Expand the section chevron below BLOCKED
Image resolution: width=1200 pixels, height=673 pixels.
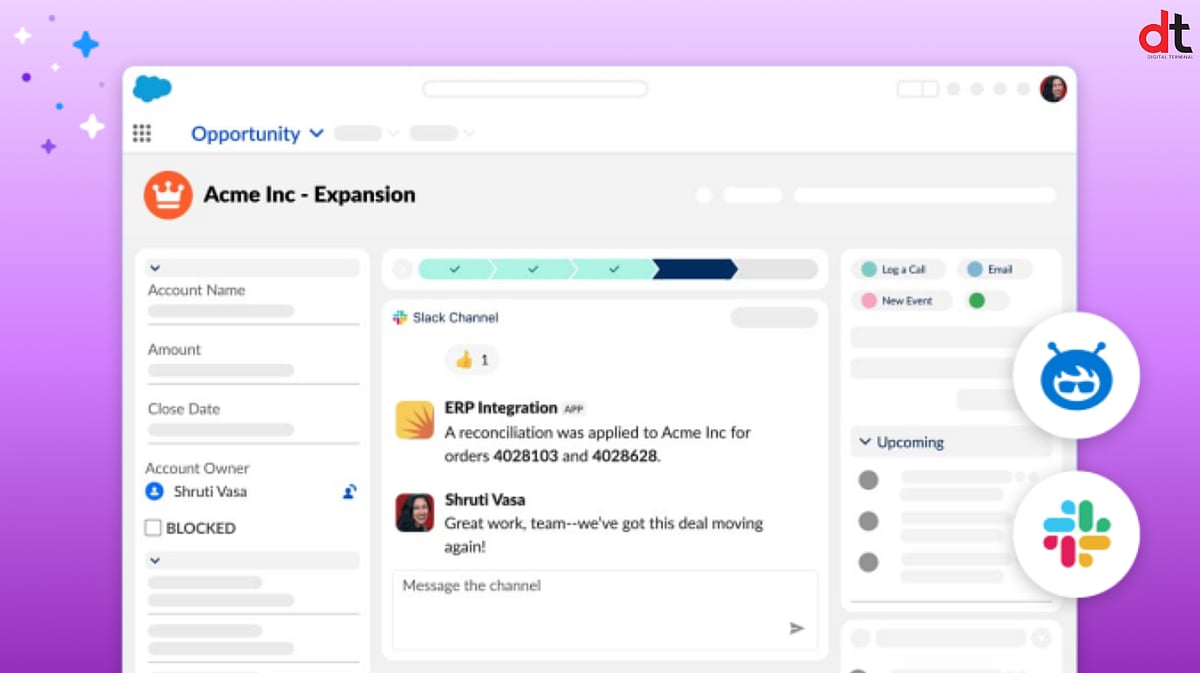(x=154, y=561)
